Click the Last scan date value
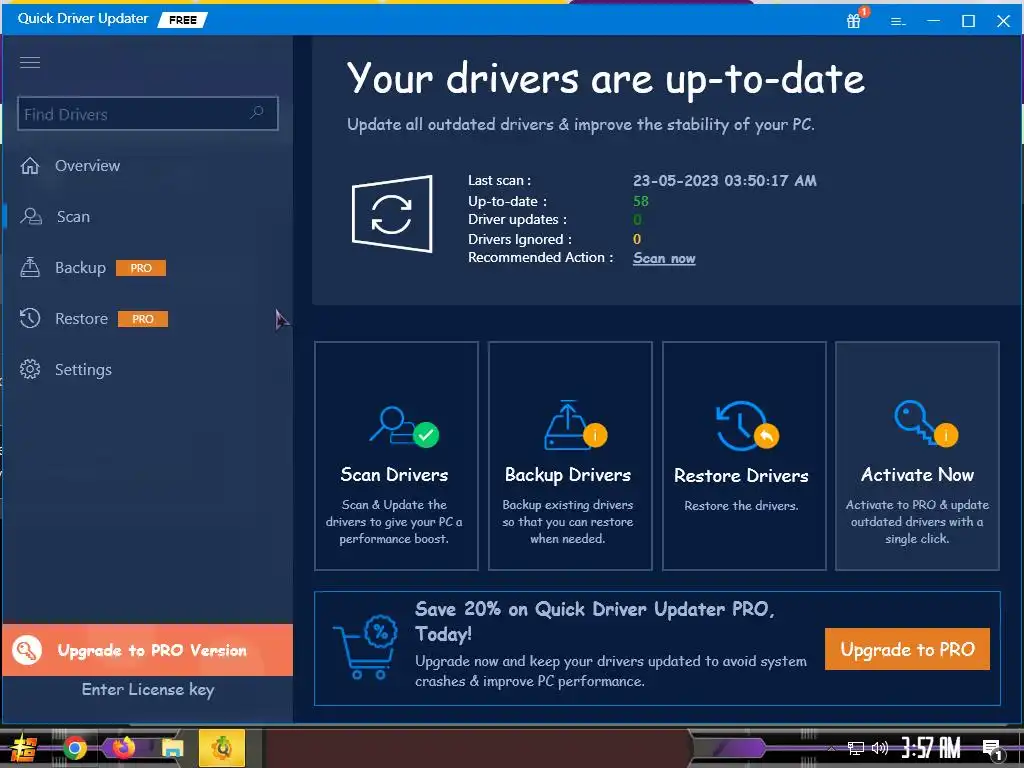Screen dimensions: 1024x768 click(x=724, y=181)
